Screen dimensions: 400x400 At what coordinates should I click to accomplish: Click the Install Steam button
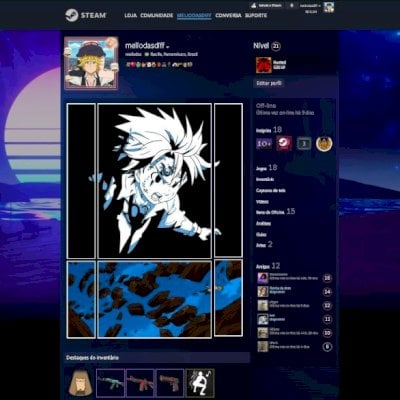click(267, 5)
